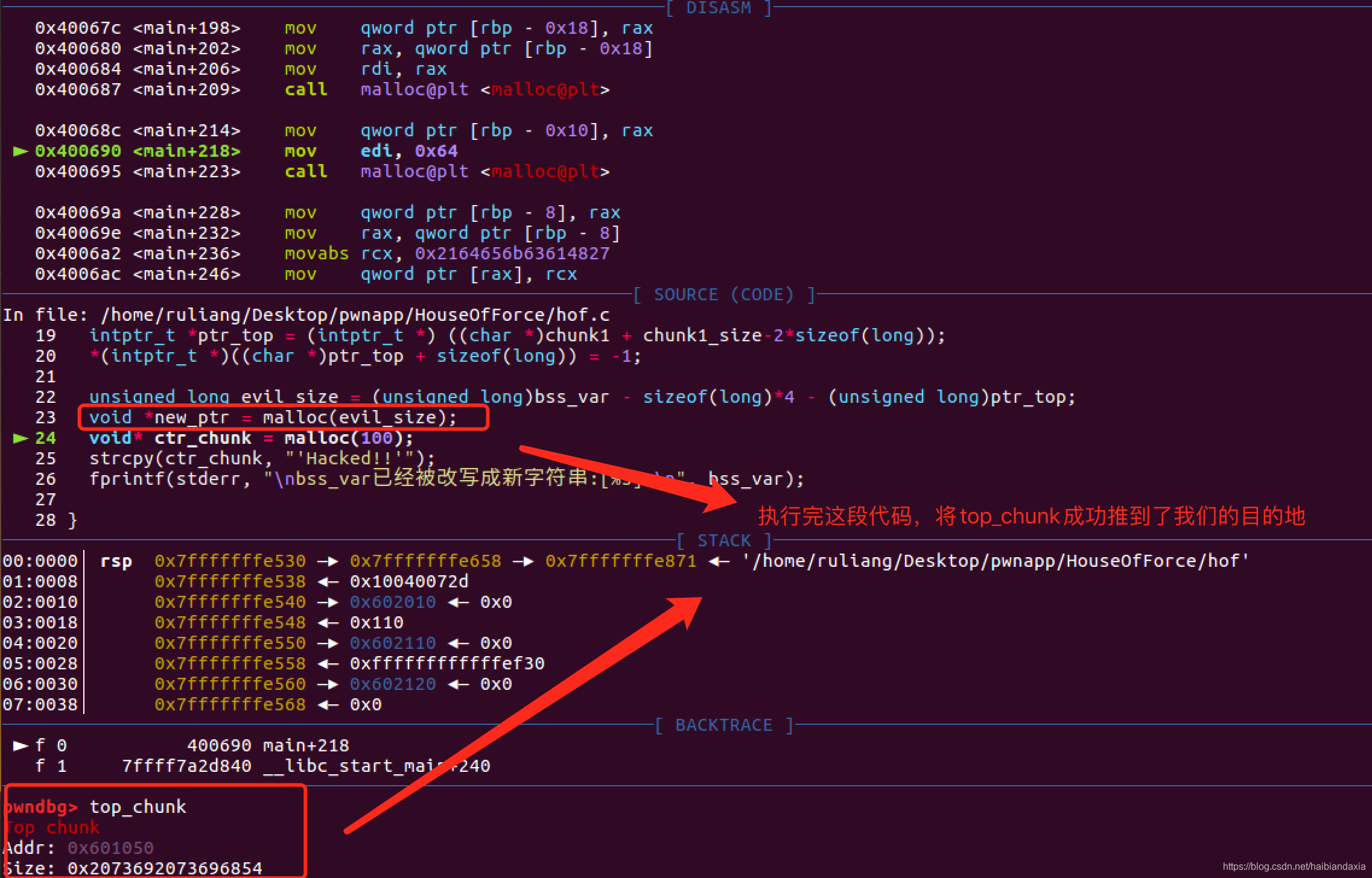Click the DISASM section header

click(718, 8)
